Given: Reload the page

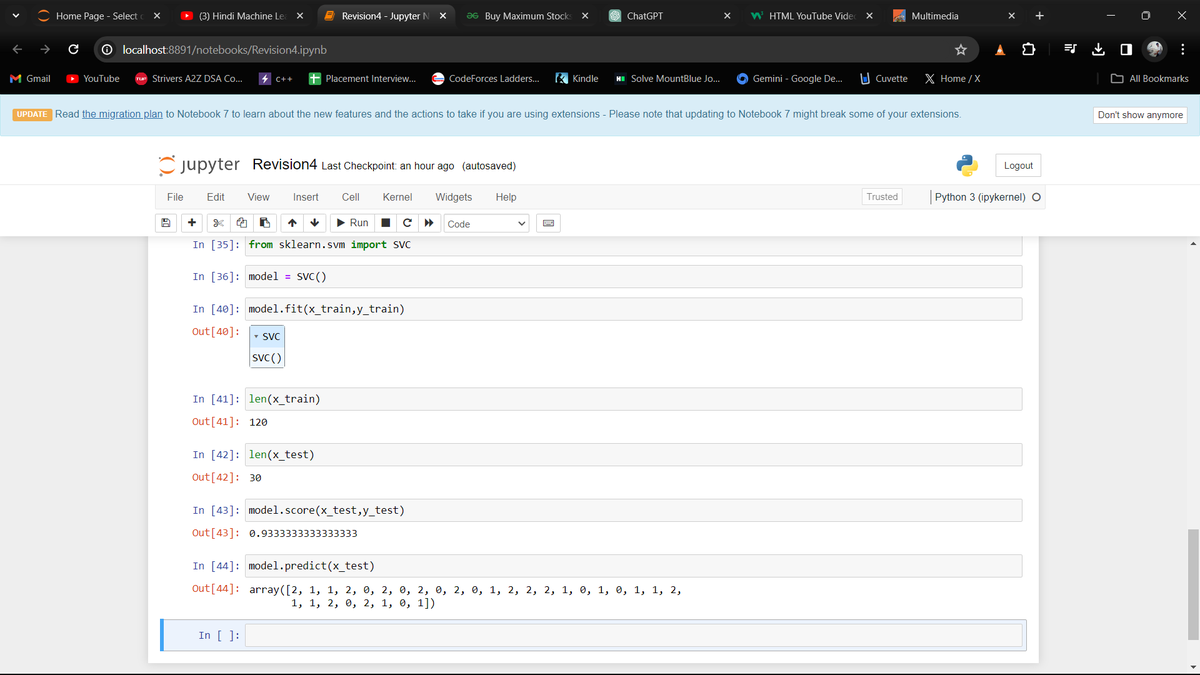Looking at the screenshot, I should (73, 49).
